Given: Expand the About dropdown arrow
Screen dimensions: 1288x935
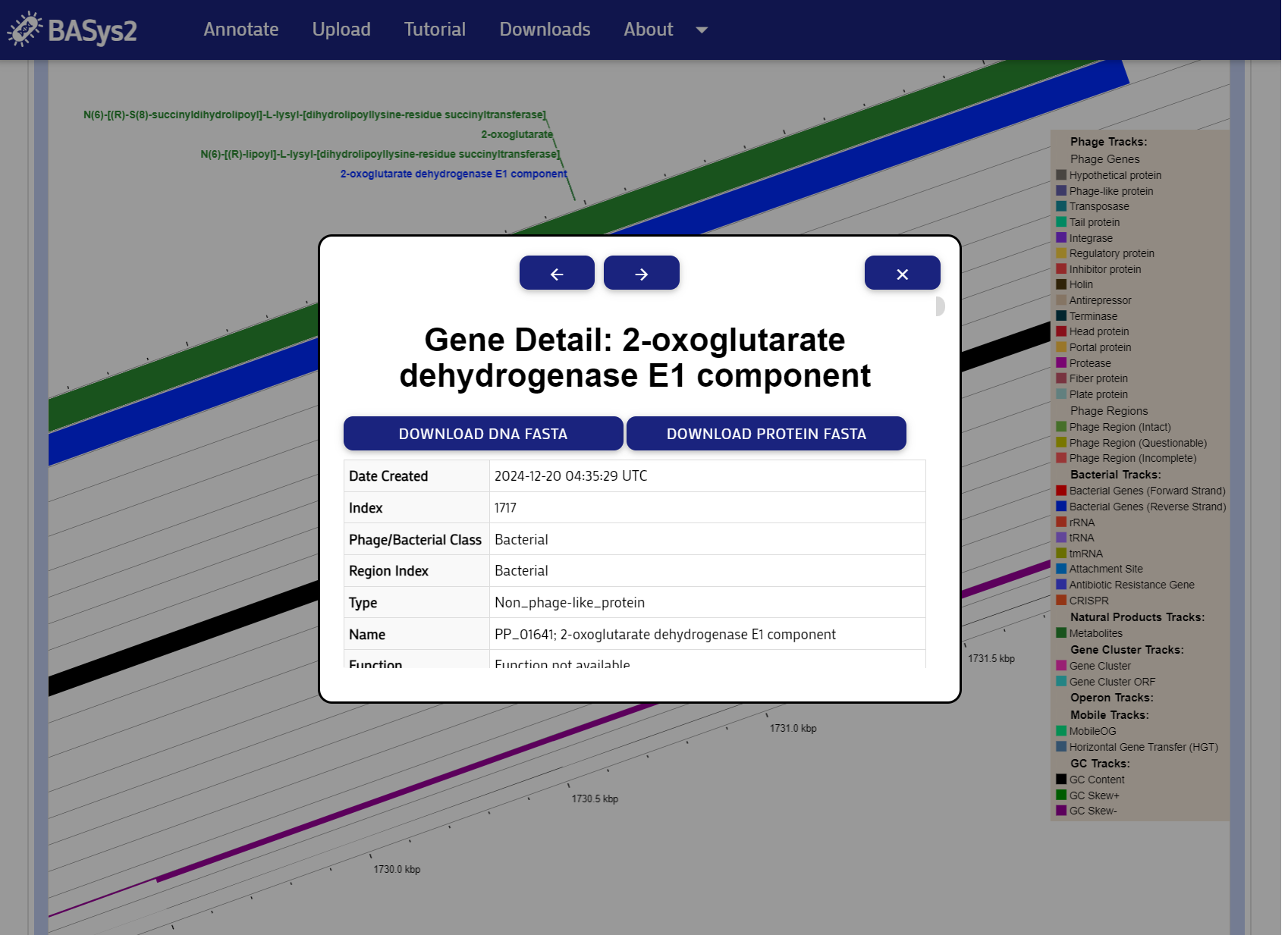Looking at the screenshot, I should tap(701, 30).
